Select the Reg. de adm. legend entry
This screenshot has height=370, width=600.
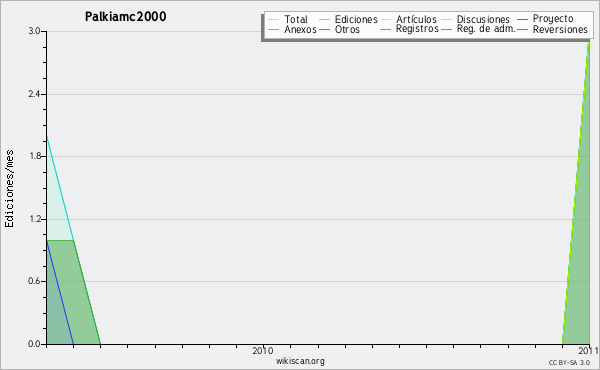tap(486, 29)
